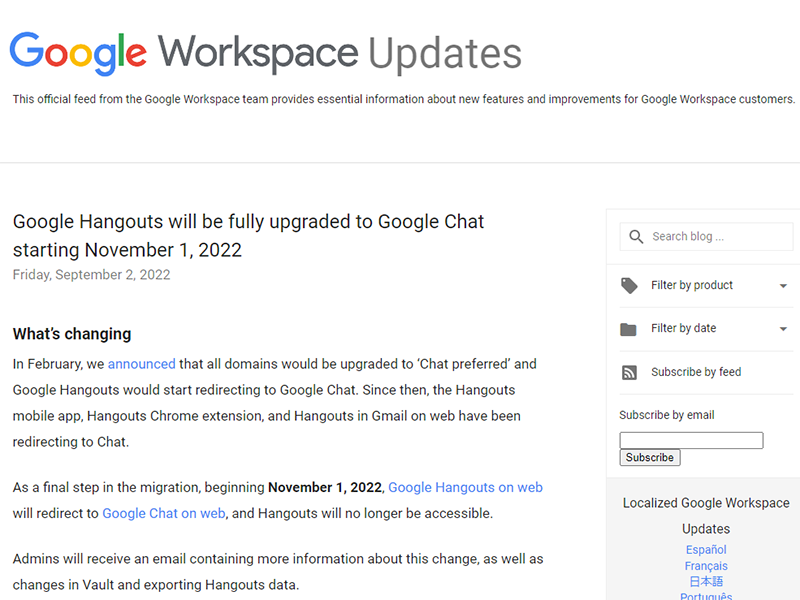Expand the Filter by date dropdown arrow
The image size is (800, 600).
point(783,329)
